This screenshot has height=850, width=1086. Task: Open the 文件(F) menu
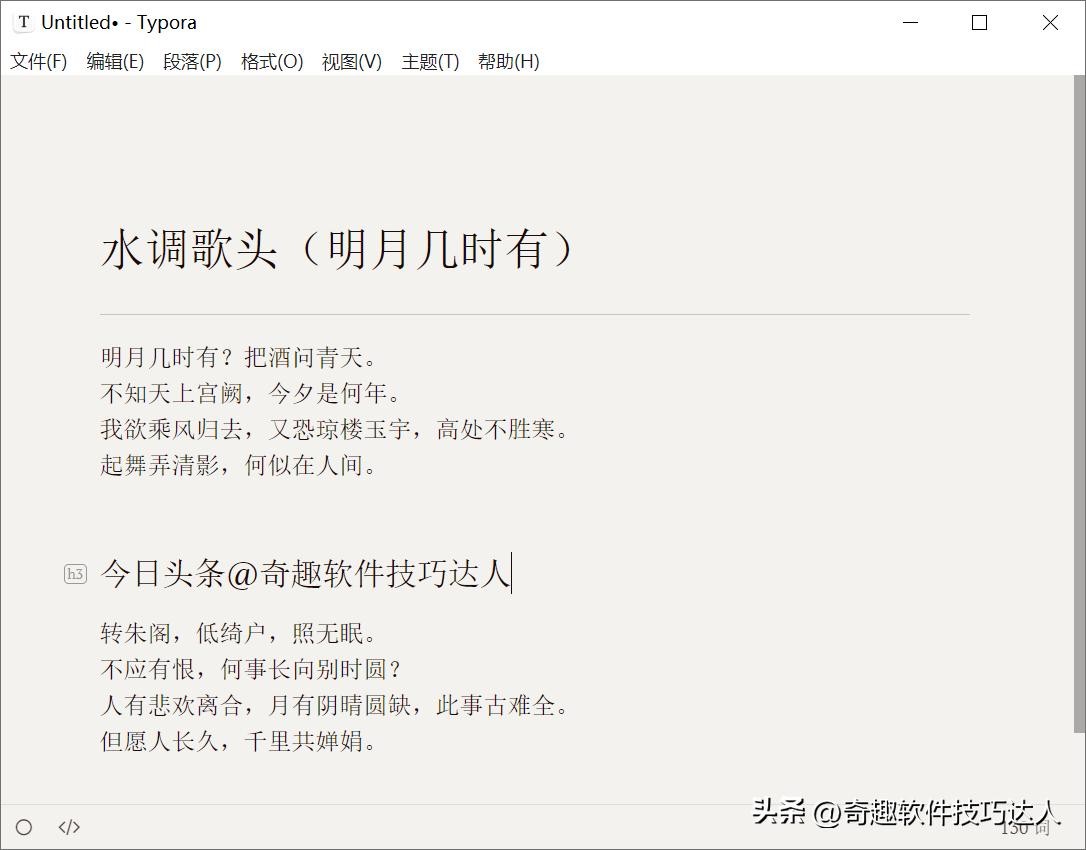point(39,62)
